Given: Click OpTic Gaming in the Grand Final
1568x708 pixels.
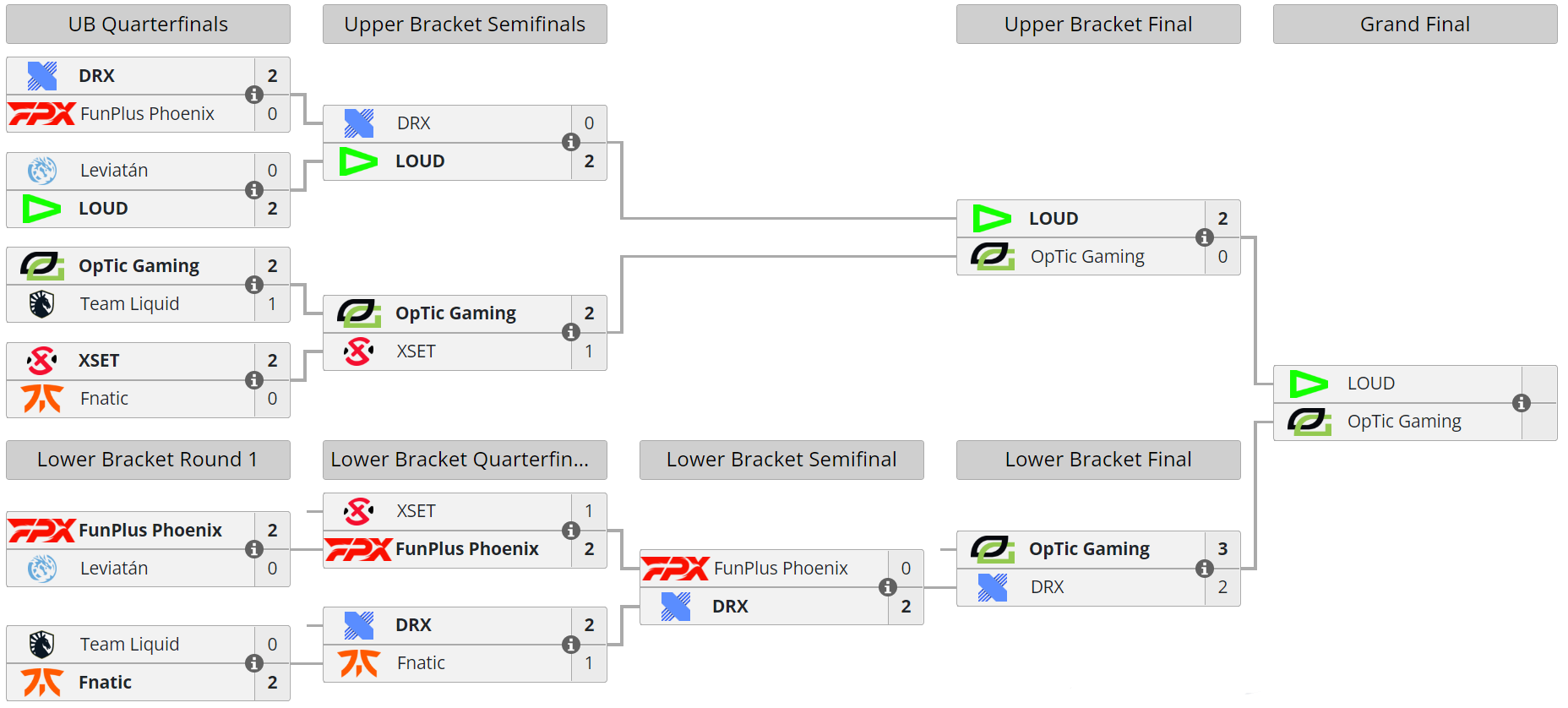Looking at the screenshot, I should tap(1404, 422).
